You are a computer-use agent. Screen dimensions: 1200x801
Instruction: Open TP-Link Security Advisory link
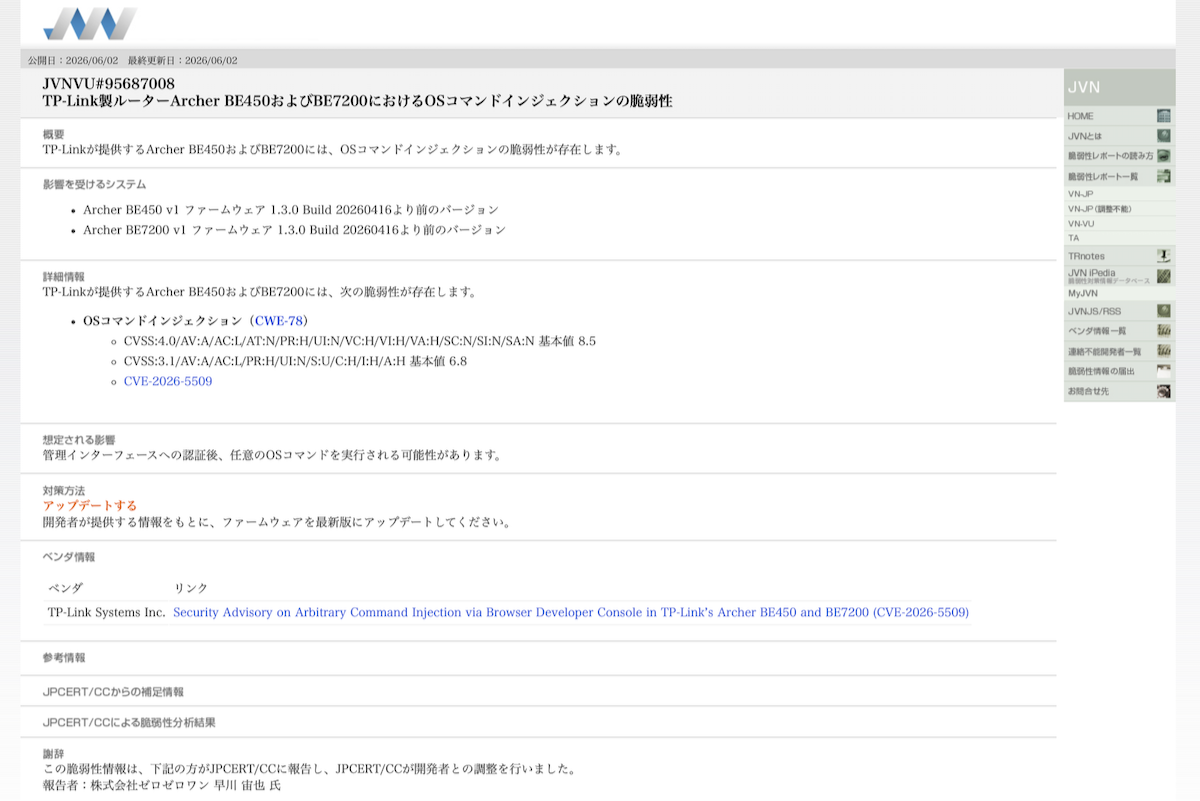(571, 612)
